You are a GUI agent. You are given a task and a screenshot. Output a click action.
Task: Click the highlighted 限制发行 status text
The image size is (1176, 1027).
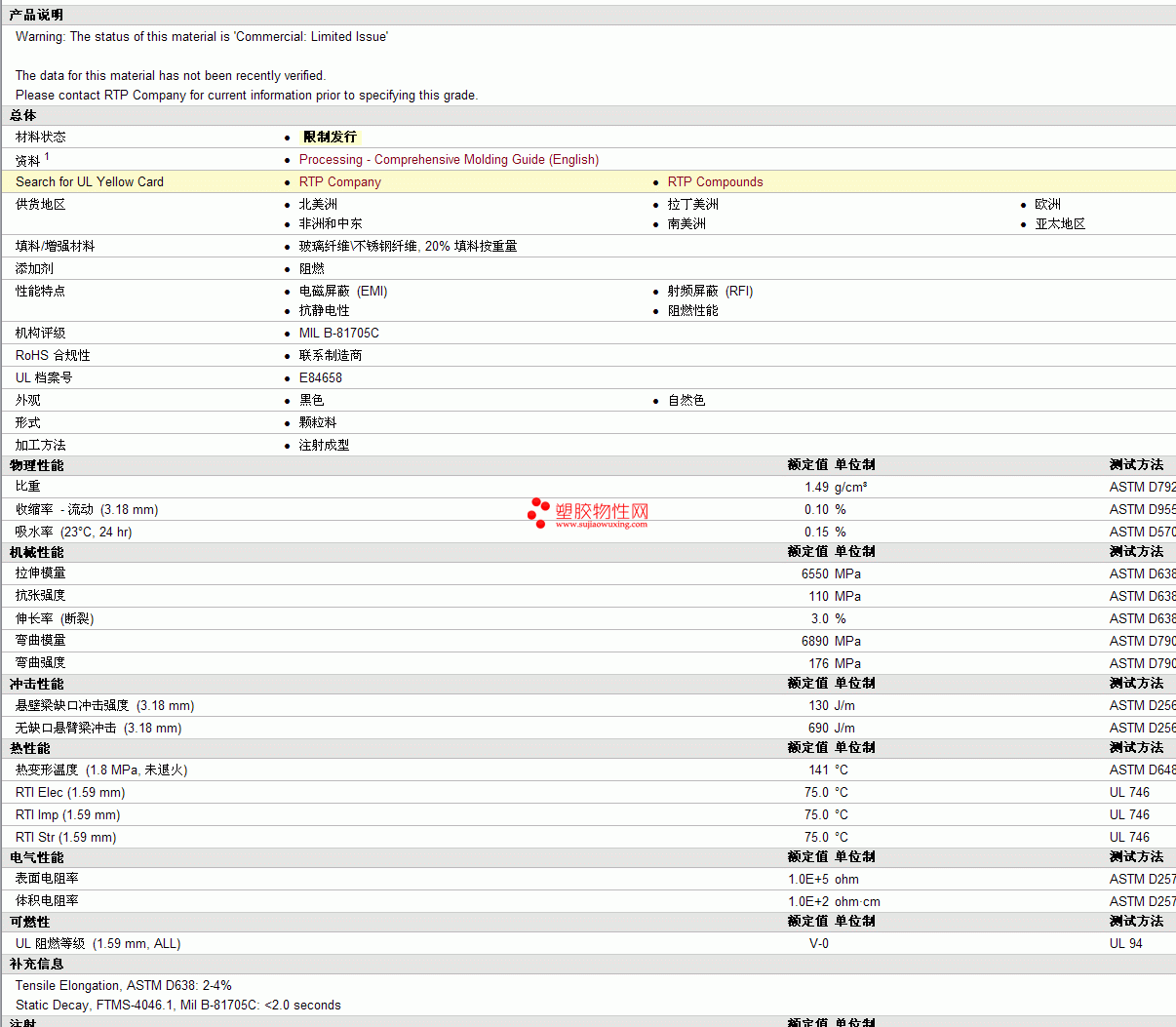pyautogui.click(x=330, y=137)
